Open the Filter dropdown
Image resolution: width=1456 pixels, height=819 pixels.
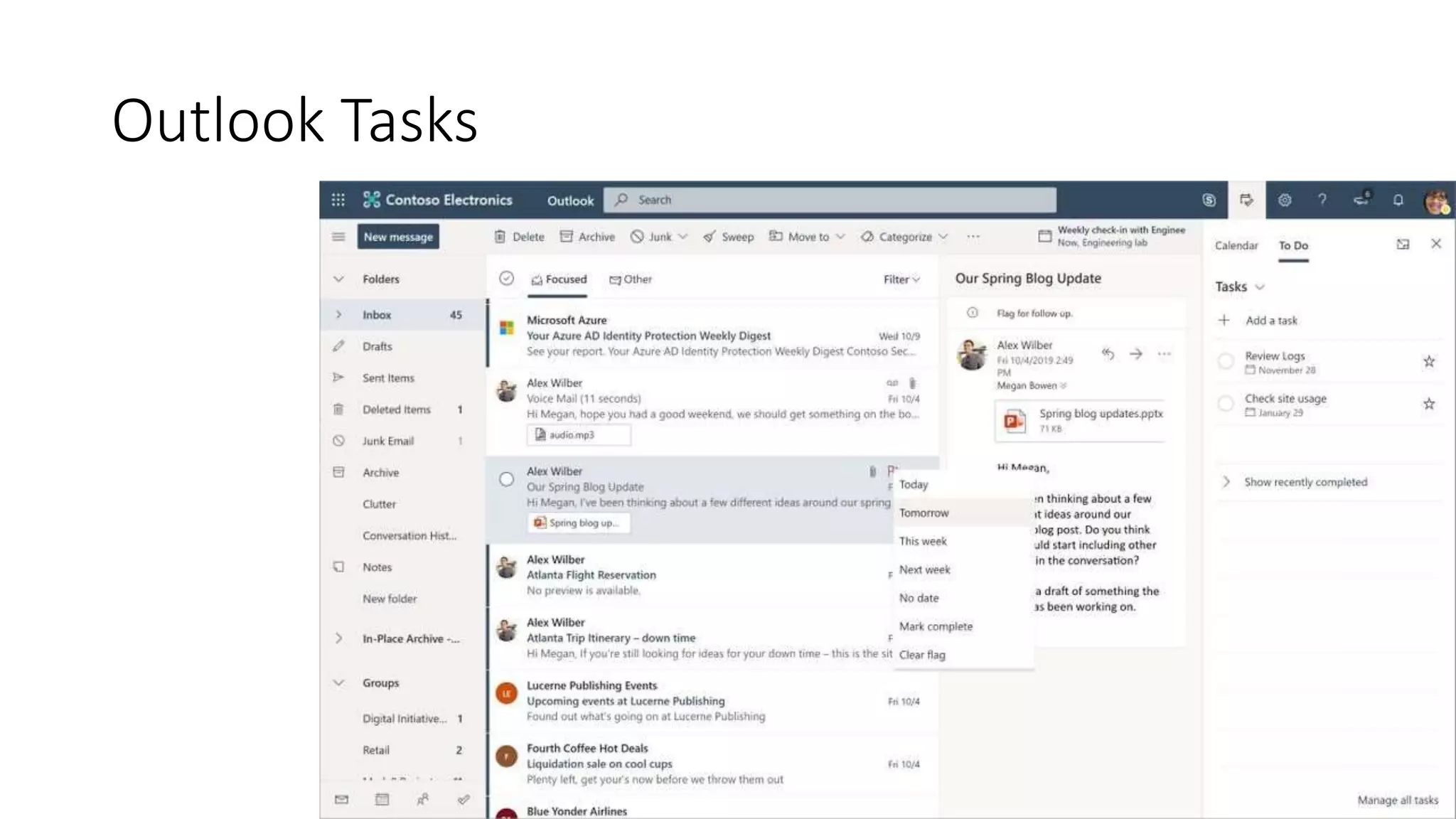pyautogui.click(x=901, y=279)
